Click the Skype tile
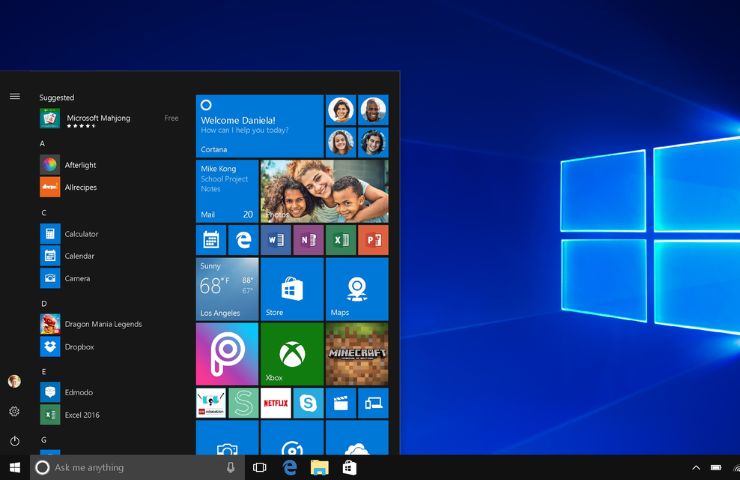This screenshot has width=740, height=480. pos(308,403)
